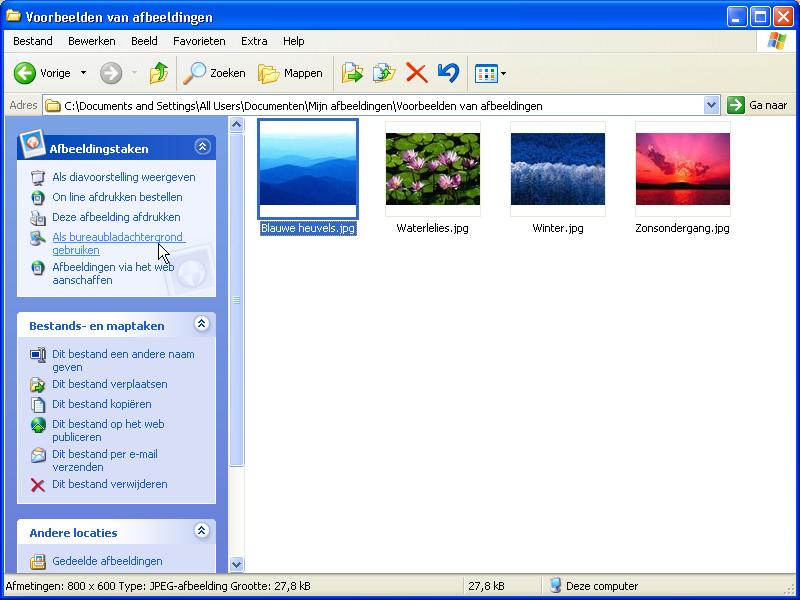
Task: Collapse the Afbeeldingstaken panel chevron
Action: click(x=203, y=145)
